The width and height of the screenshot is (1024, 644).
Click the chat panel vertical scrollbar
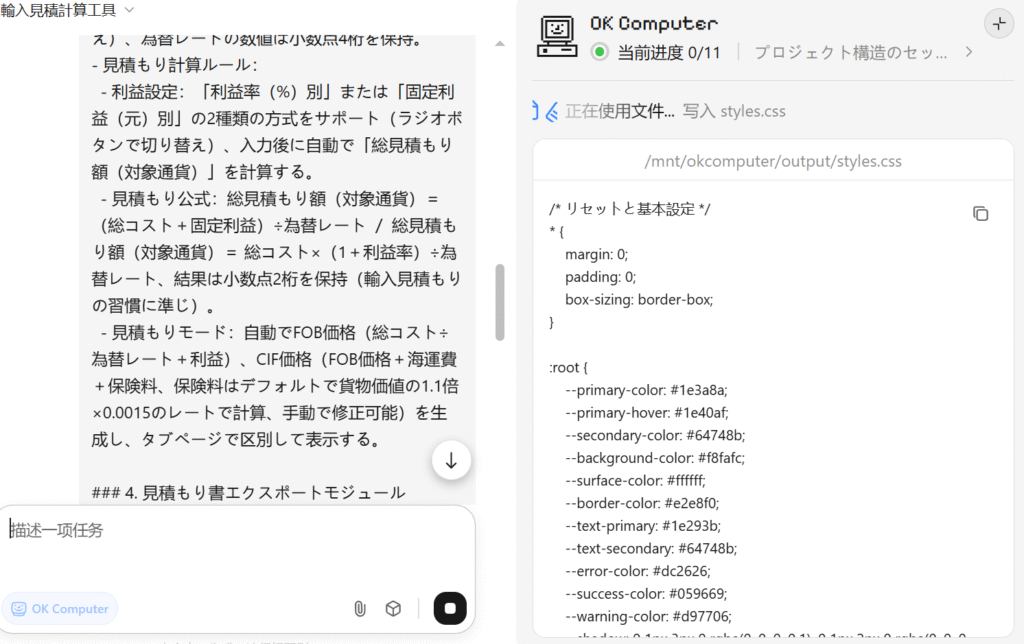(x=500, y=302)
